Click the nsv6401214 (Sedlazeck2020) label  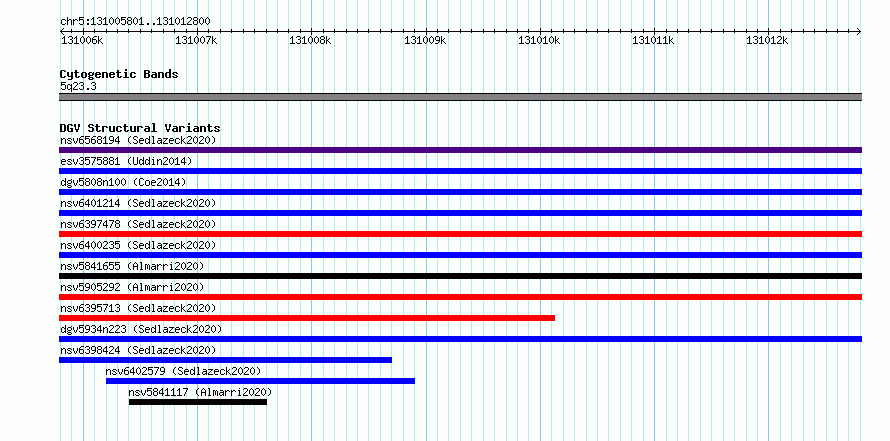click(138, 203)
